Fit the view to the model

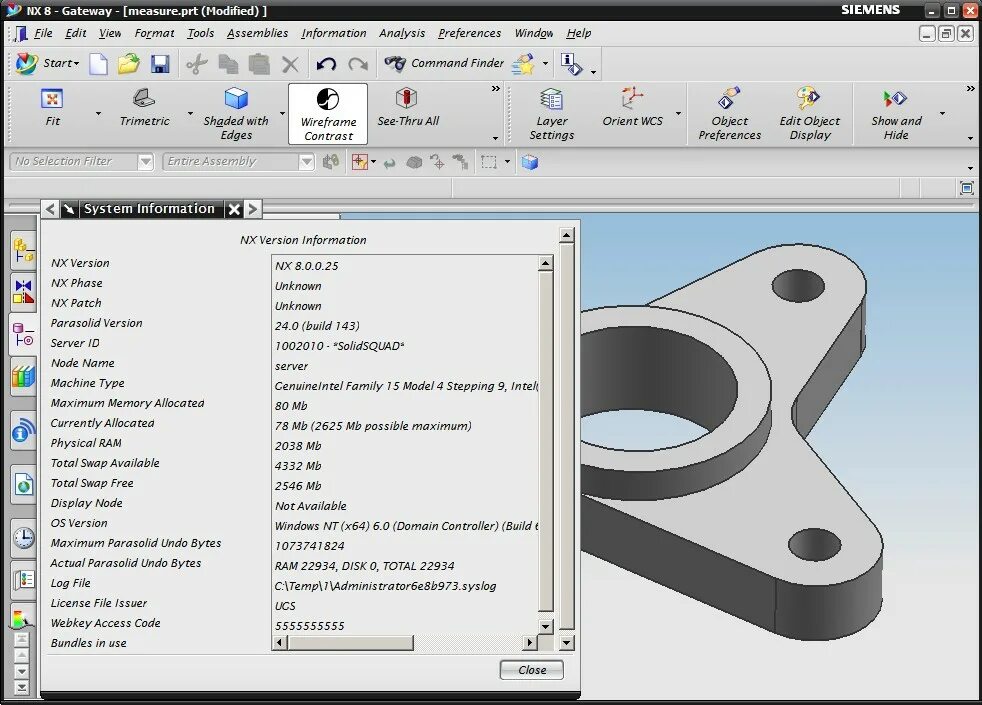tap(52, 108)
